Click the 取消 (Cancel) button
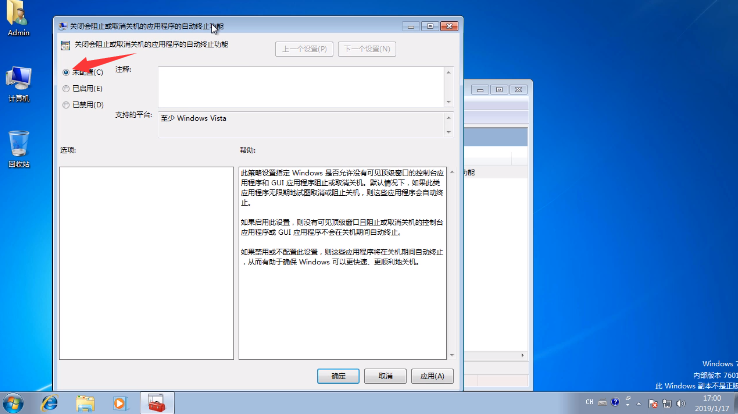The width and height of the screenshot is (738, 414). 383,376
